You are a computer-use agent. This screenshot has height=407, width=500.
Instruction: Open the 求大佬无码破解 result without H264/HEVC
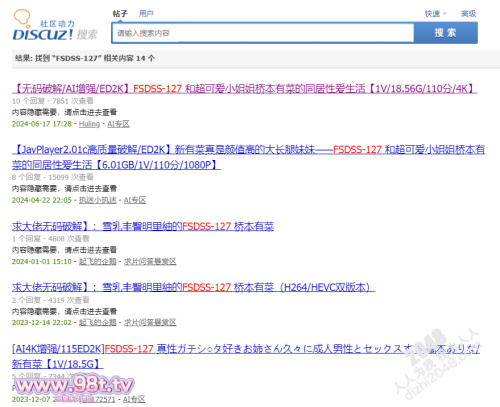[143, 227]
